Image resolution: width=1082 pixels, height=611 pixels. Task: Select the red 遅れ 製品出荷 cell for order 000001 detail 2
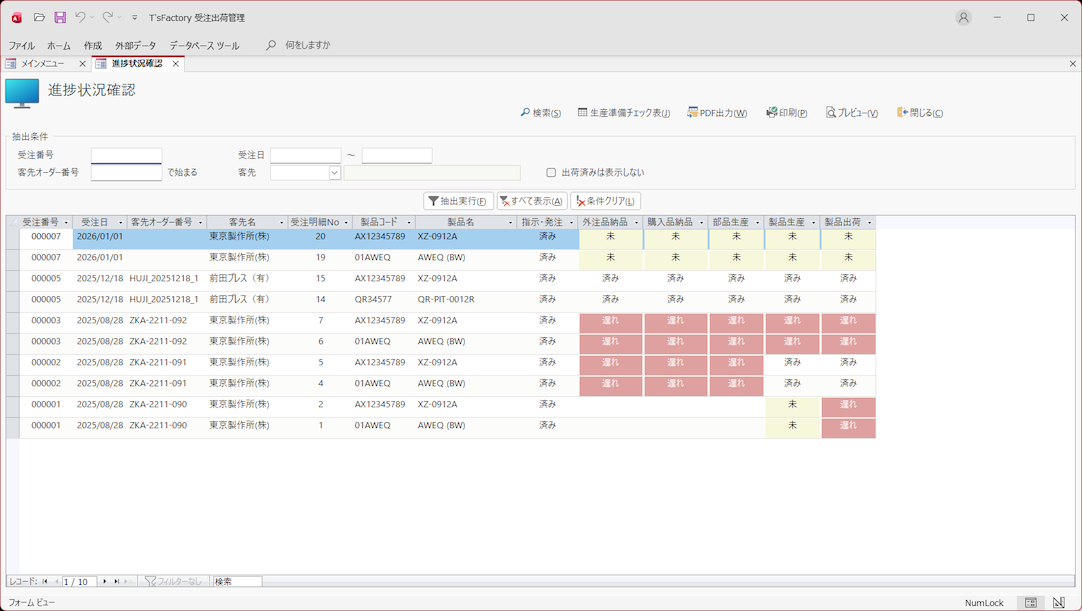[x=848, y=405]
